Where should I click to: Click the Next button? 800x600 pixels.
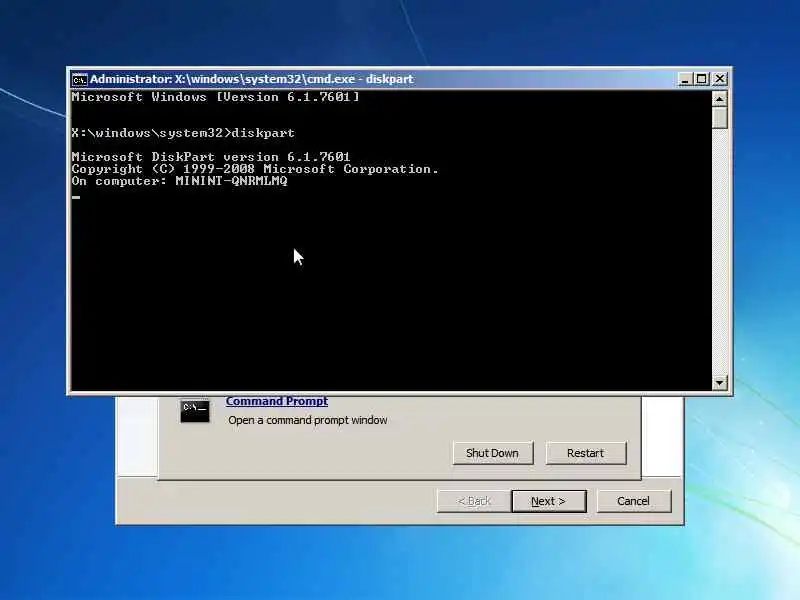tap(548, 501)
